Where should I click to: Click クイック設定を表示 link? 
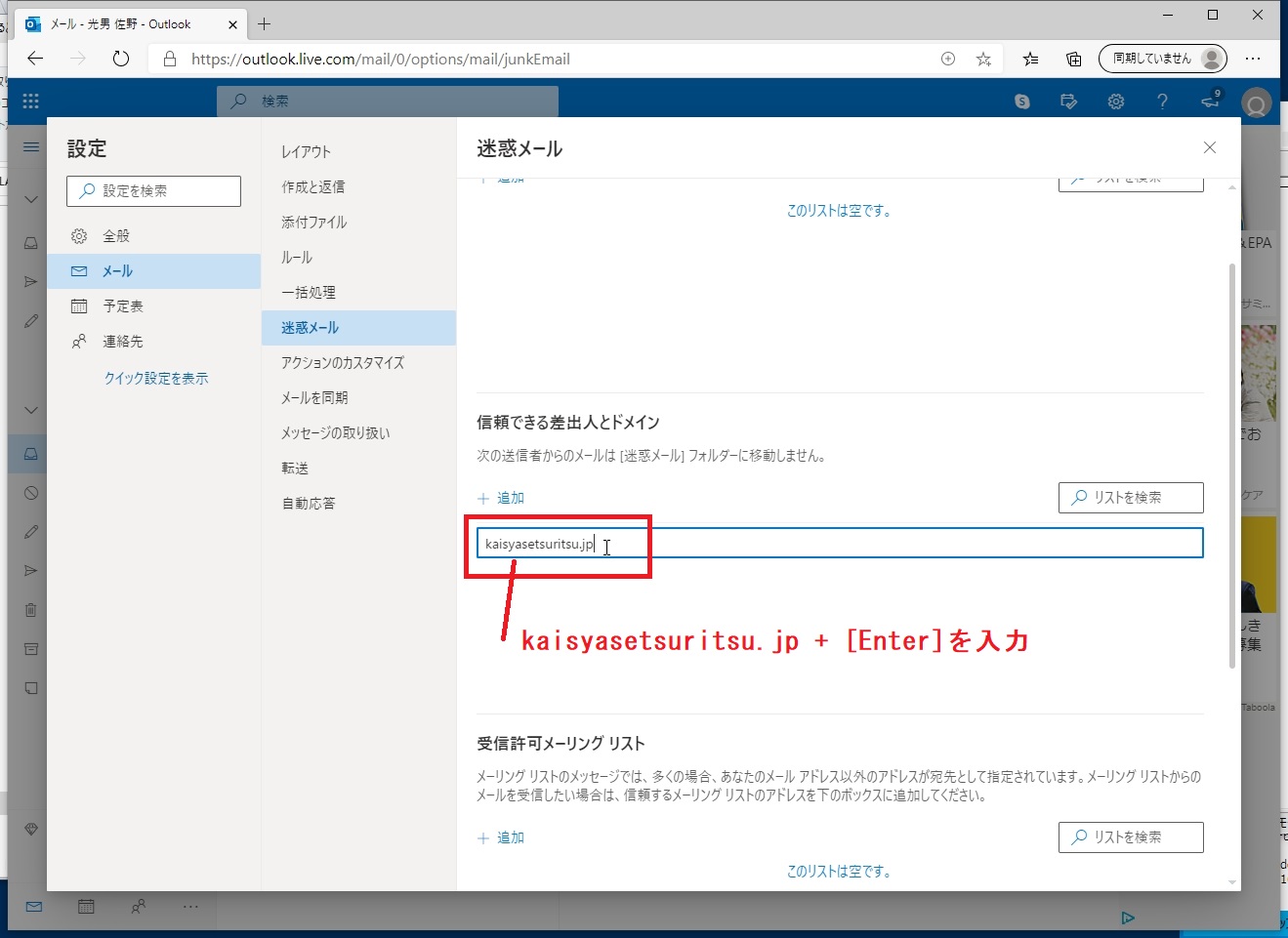click(156, 378)
